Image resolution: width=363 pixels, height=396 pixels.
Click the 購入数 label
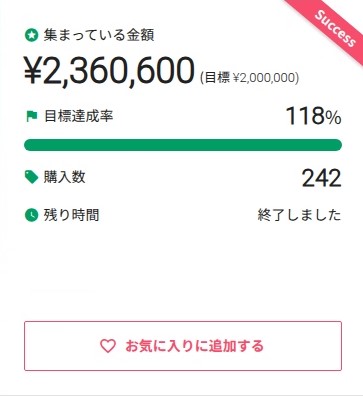(65, 177)
